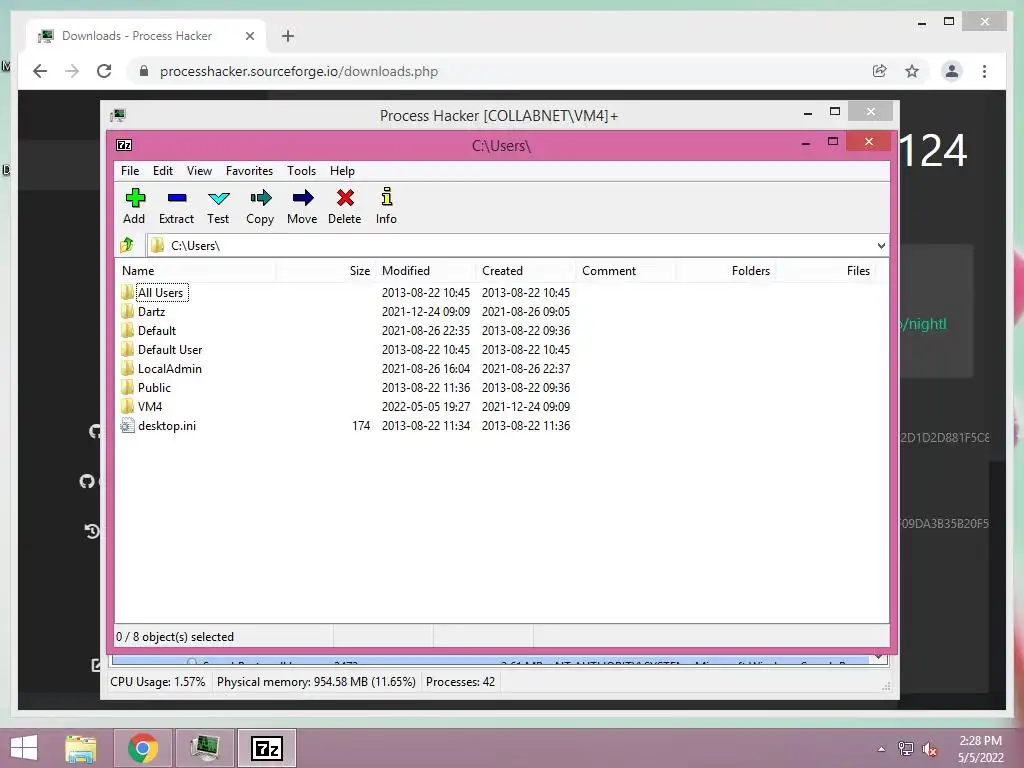
Task: Select the LocalAdmin folder
Action: point(170,369)
